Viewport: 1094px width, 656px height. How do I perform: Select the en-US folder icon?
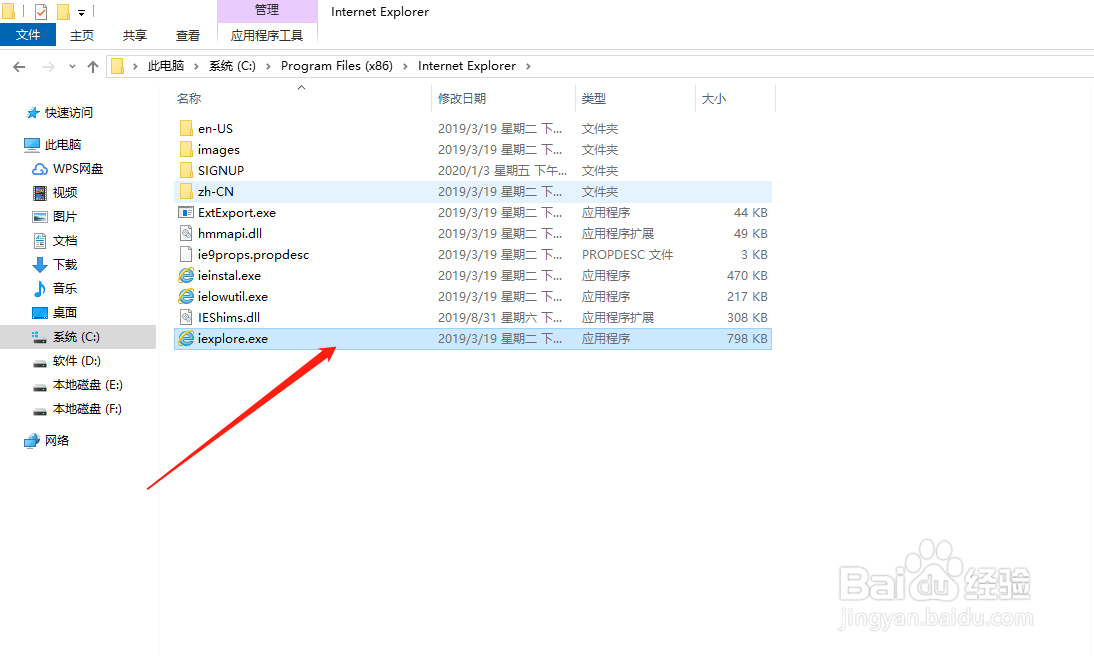click(x=186, y=128)
